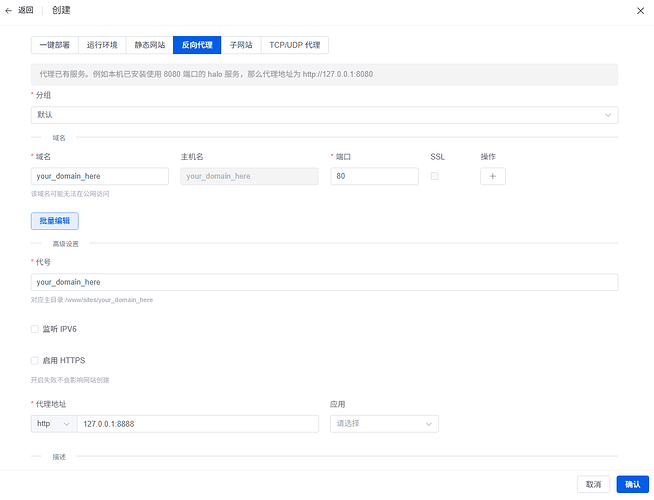Switch to the 一键部署 tab

coord(55,45)
